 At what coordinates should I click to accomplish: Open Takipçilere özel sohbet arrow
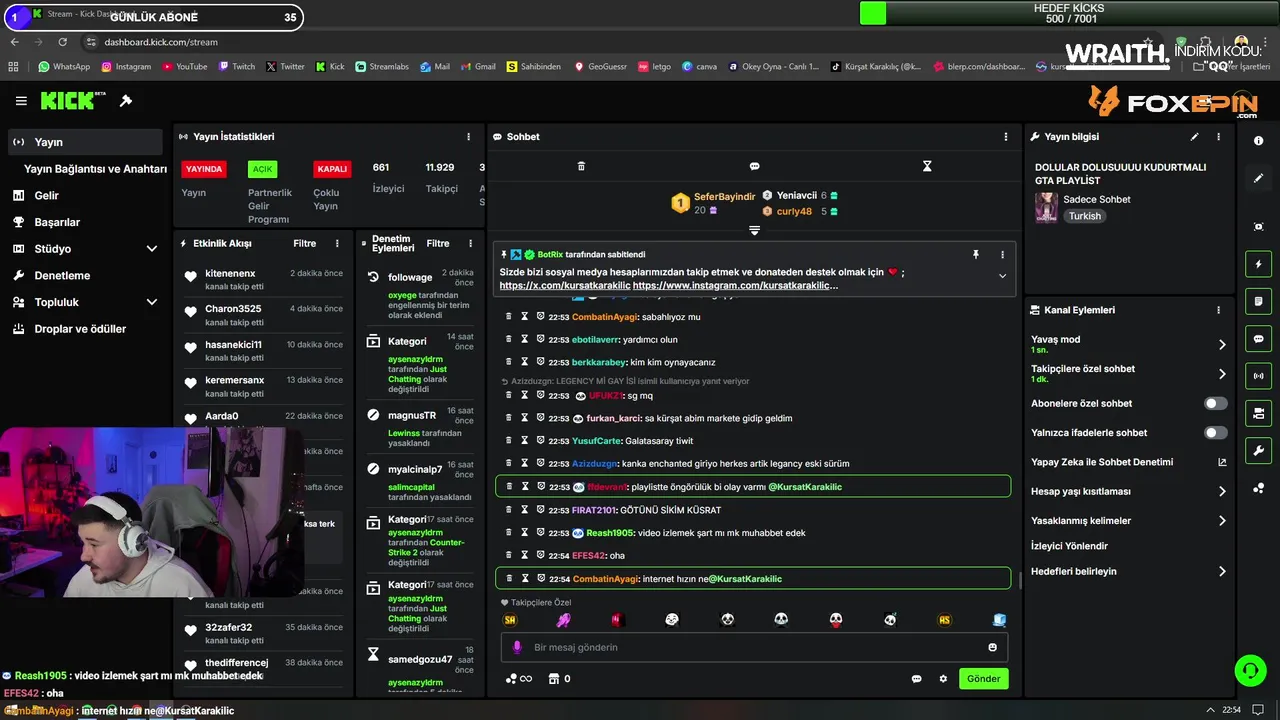pyautogui.click(x=1221, y=374)
